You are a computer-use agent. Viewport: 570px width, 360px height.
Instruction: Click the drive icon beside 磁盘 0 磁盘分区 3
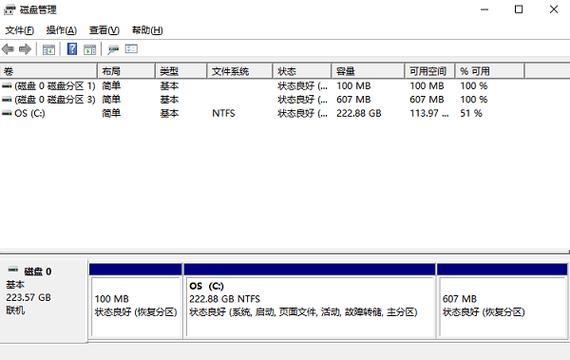pyautogui.click(x=7, y=100)
